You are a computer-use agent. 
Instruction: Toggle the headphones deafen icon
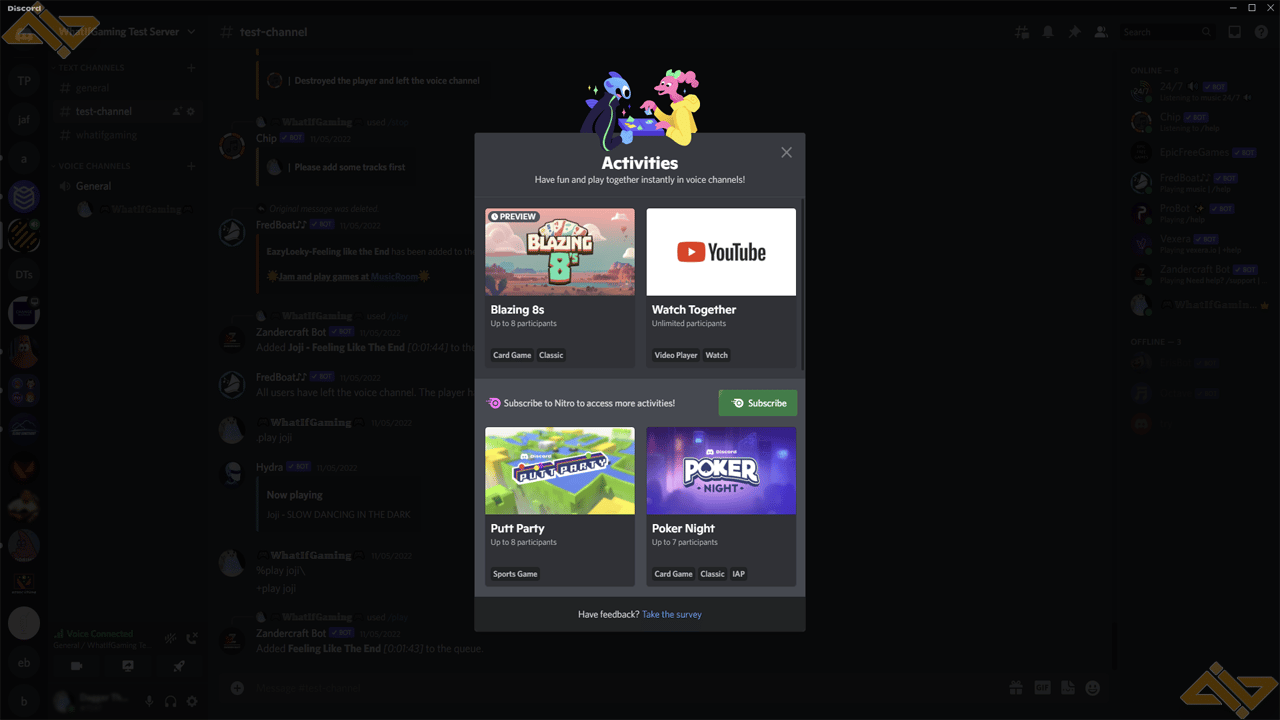point(171,702)
